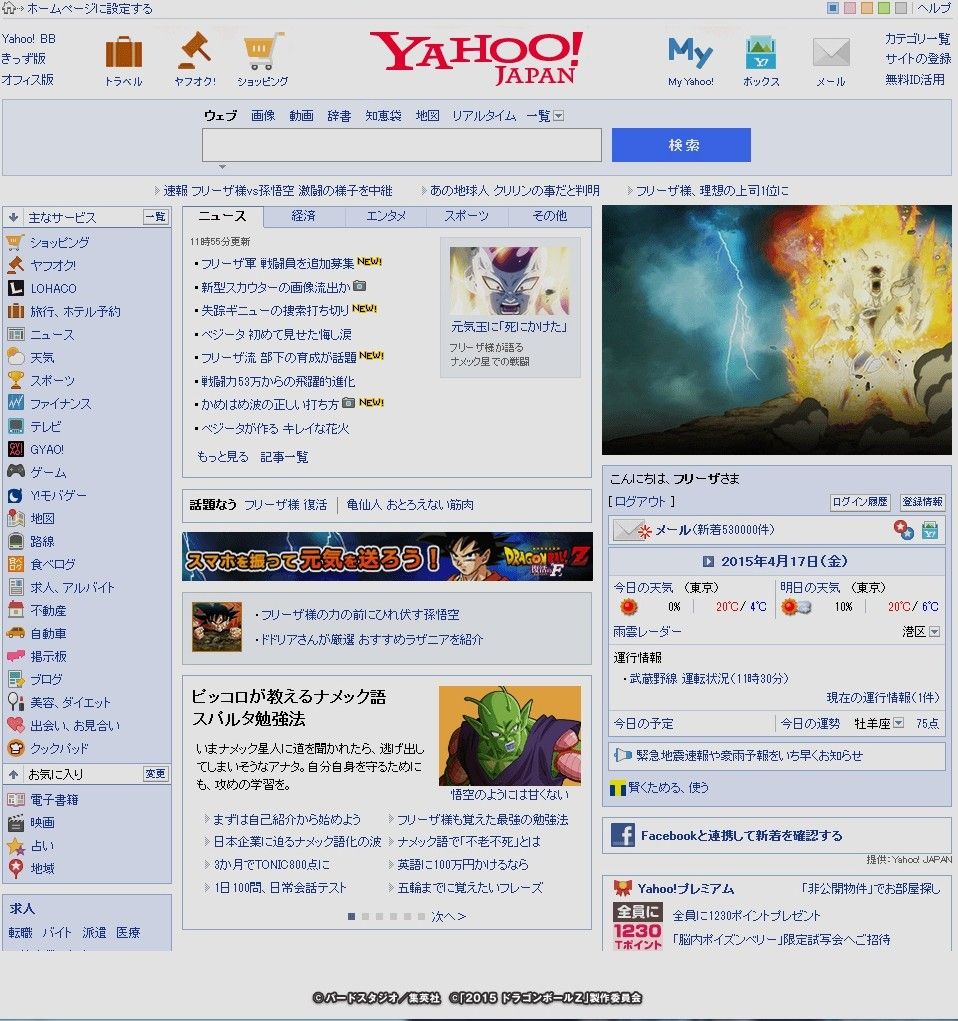The width and height of the screenshot is (958, 1021).
Task: Open the メール envelope icon in header
Action: 831,53
